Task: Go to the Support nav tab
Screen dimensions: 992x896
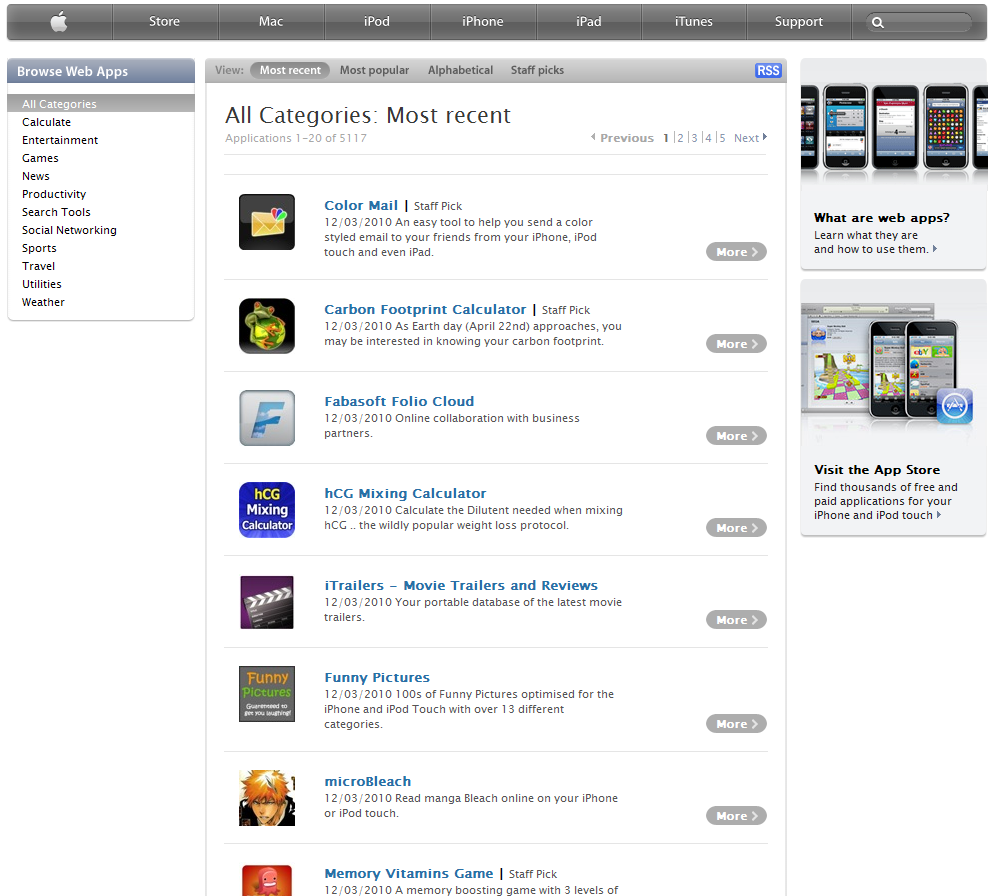Action: (x=799, y=22)
